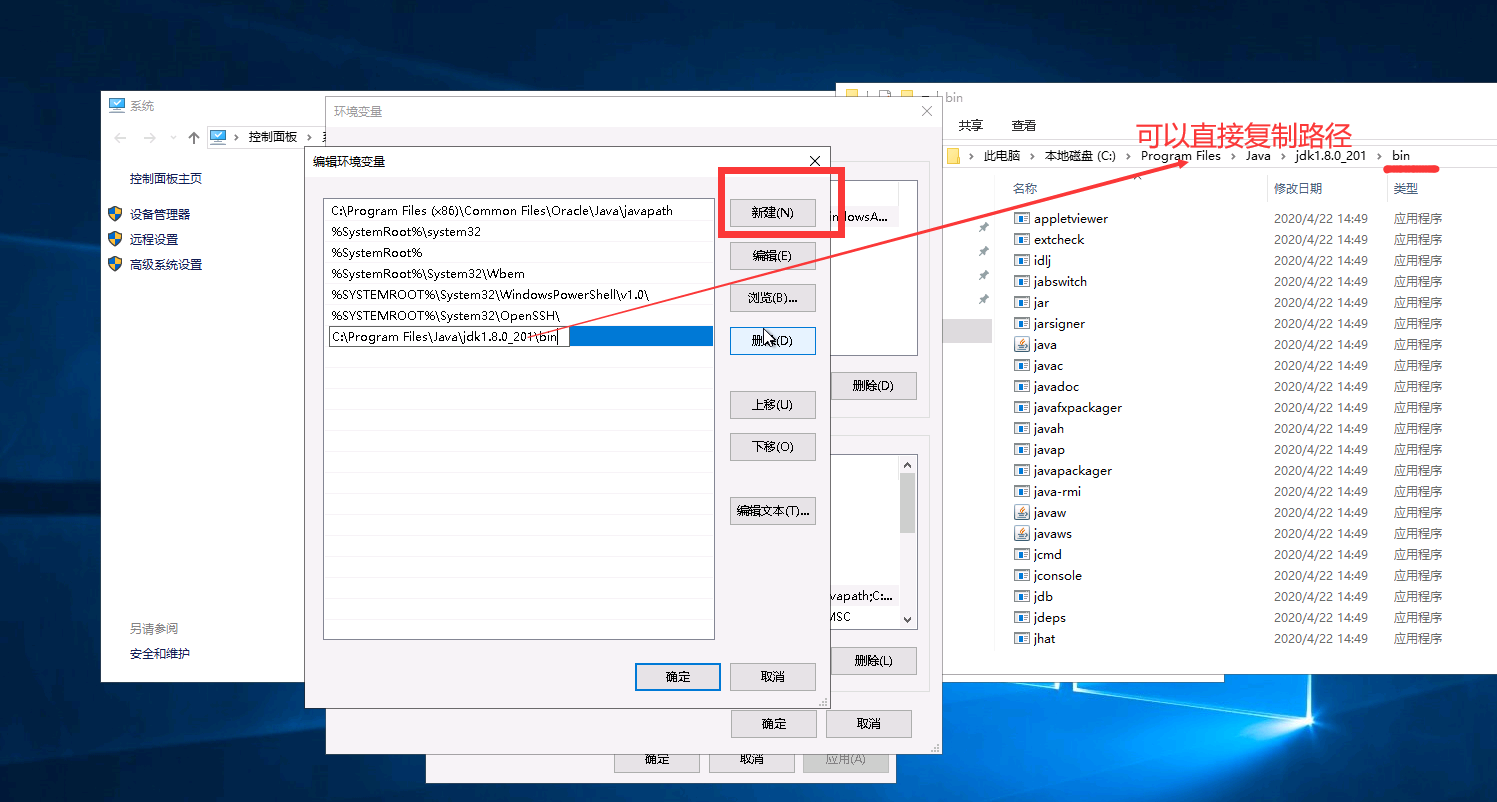Click shield icon beside 高级系统设置
This screenshot has height=802, width=1497.
pos(115,264)
